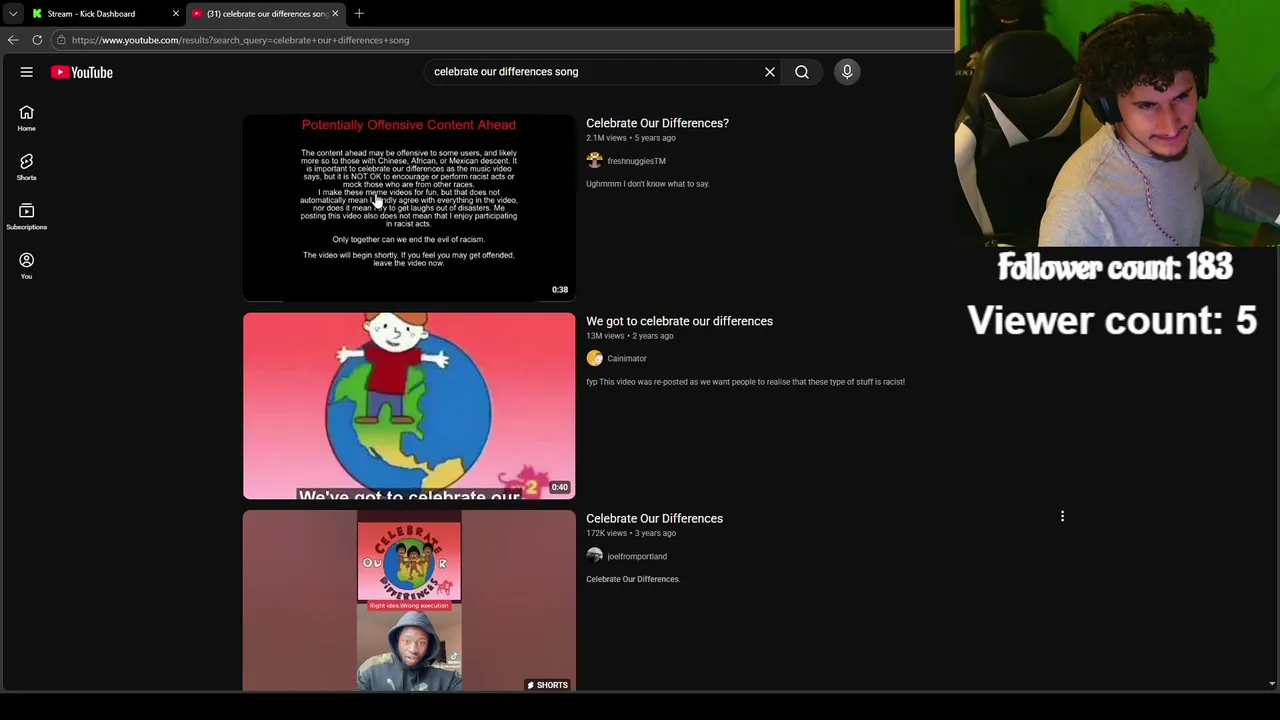Viewport: 1280px width, 720px height.
Task: Click joelfromportland channel avatar
Action: coord(595,556)
